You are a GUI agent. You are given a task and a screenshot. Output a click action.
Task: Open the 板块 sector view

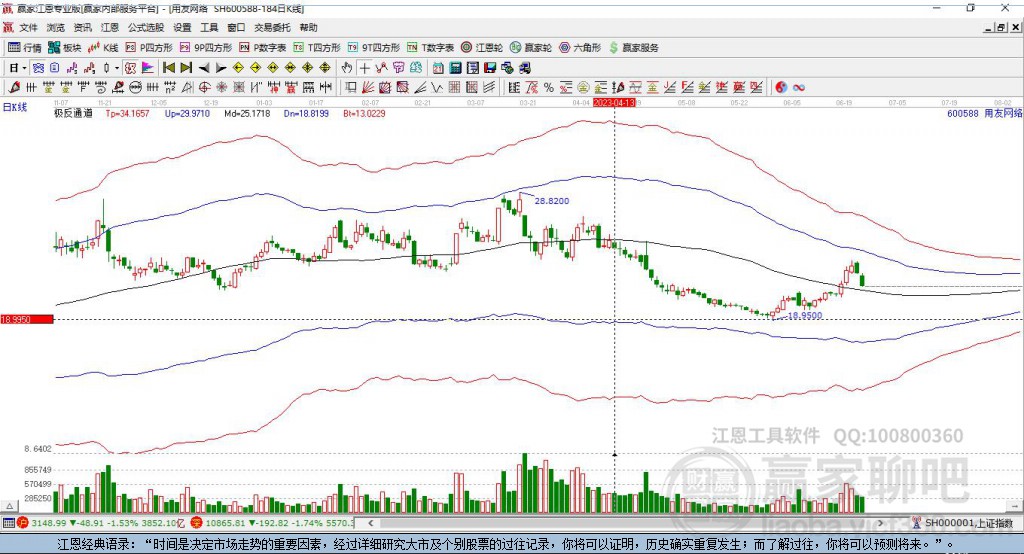tap(64, 48)
